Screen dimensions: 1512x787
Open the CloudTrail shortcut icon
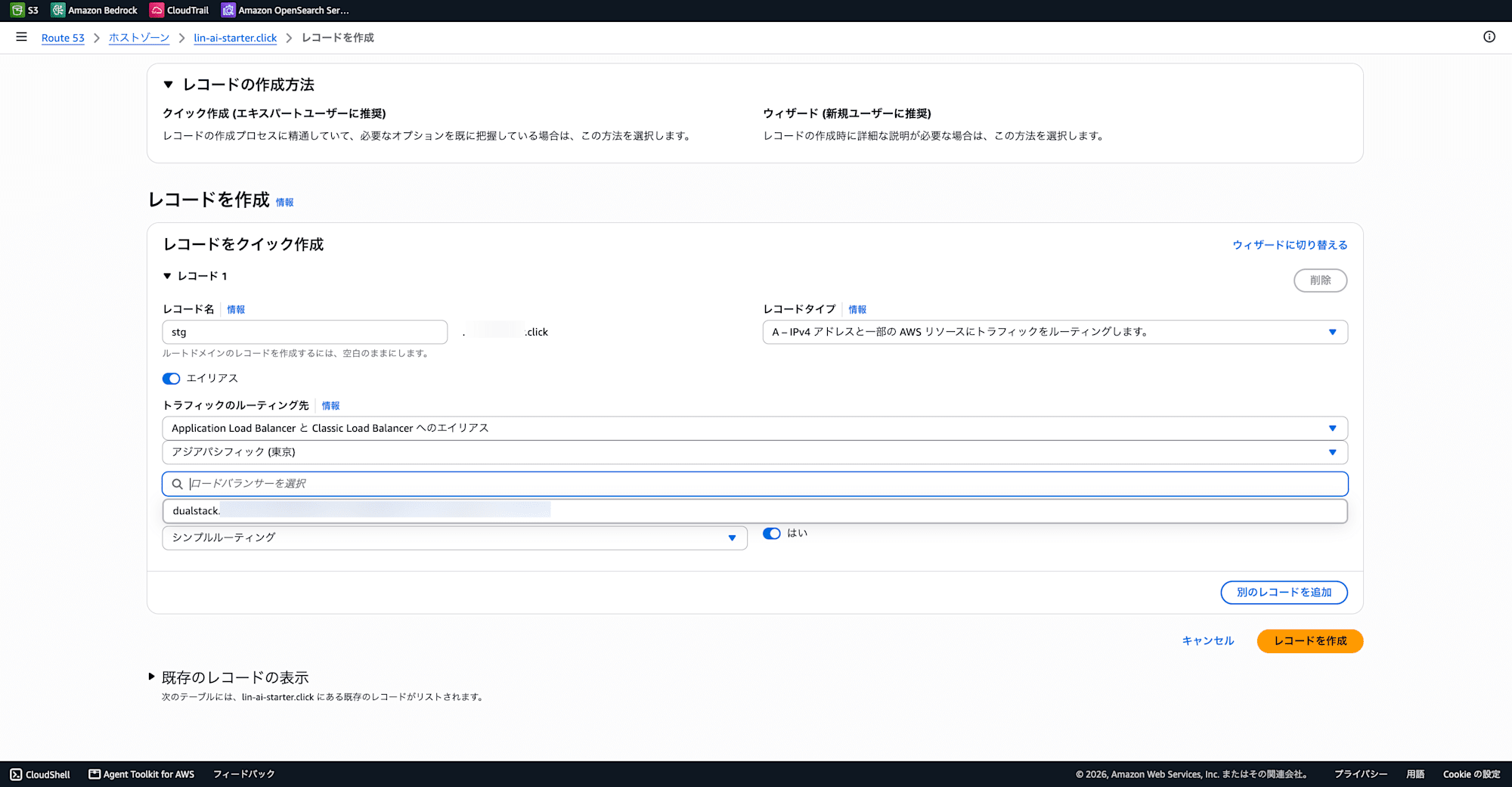156,11
